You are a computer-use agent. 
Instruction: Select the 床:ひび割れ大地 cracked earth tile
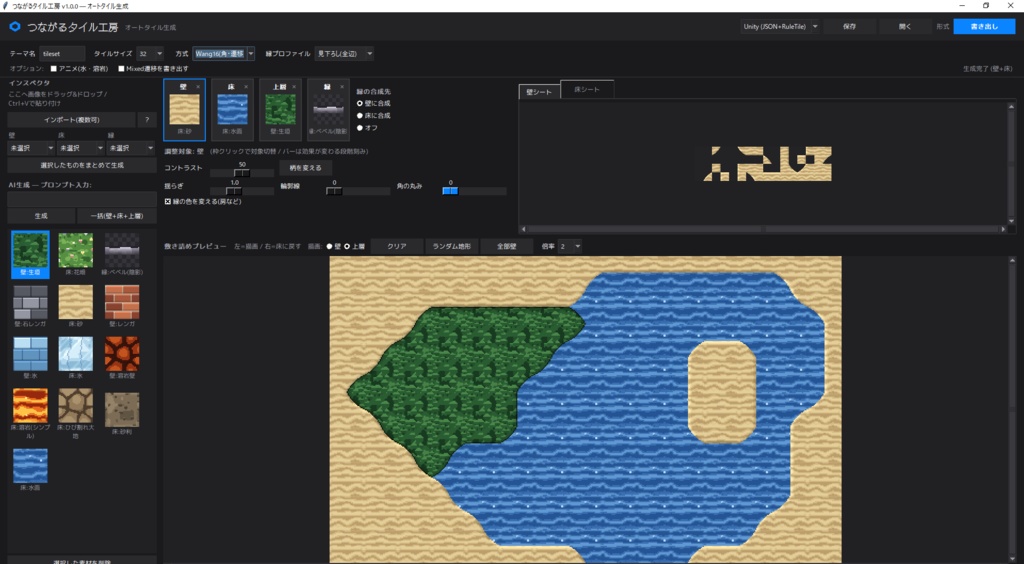76,414
